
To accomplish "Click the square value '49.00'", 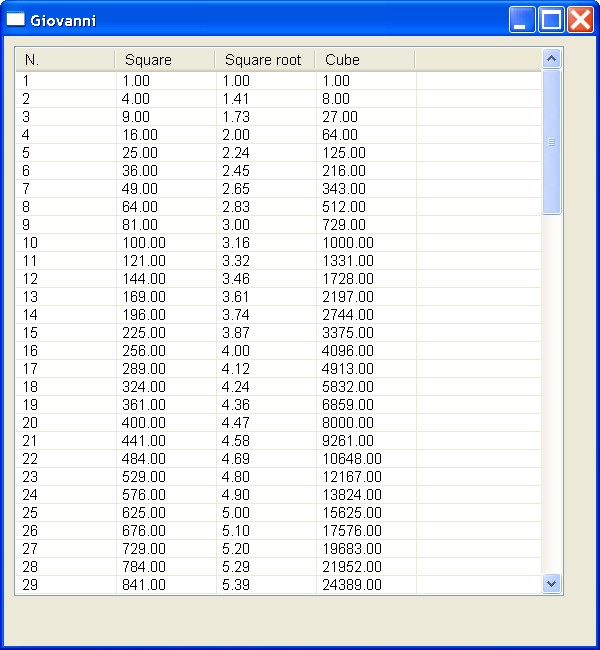I will point(140,189).
